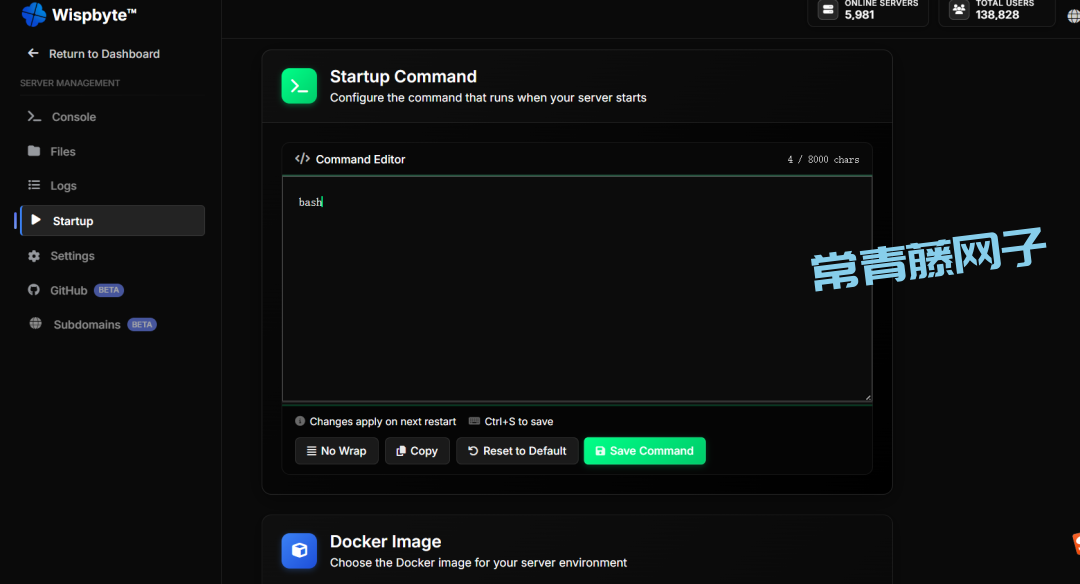Screen dimensions: 1080x584
Task: Copy the startup command
Action: point(417,451)
